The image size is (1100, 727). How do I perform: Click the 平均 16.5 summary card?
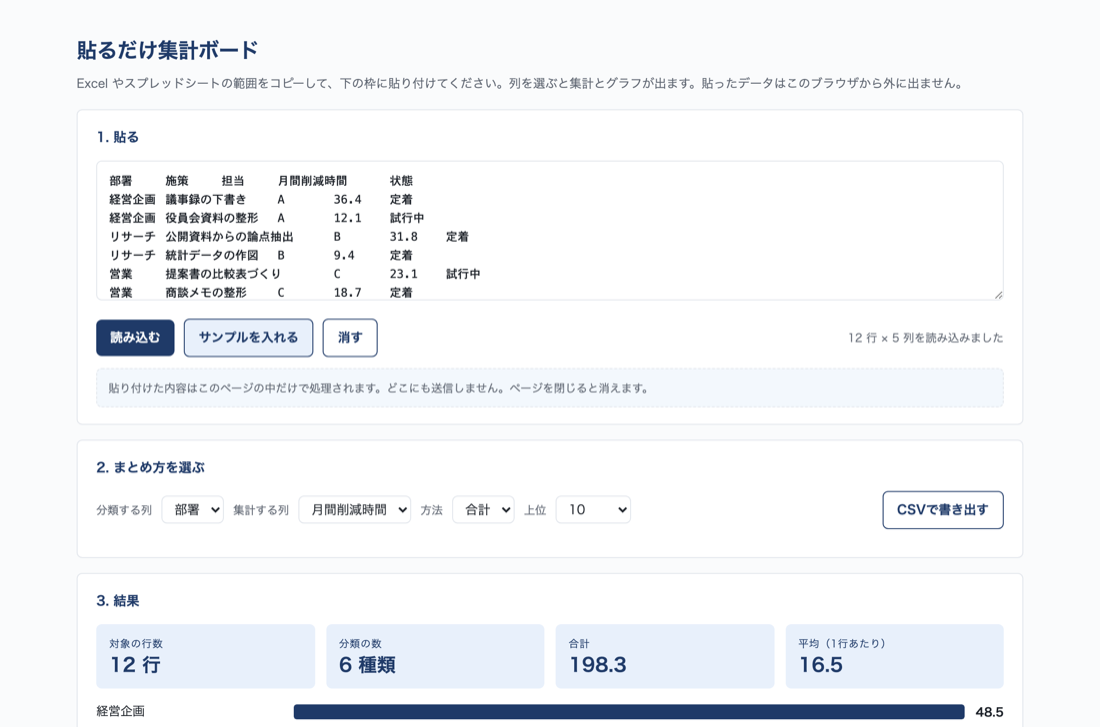click(x=894, y=656)
